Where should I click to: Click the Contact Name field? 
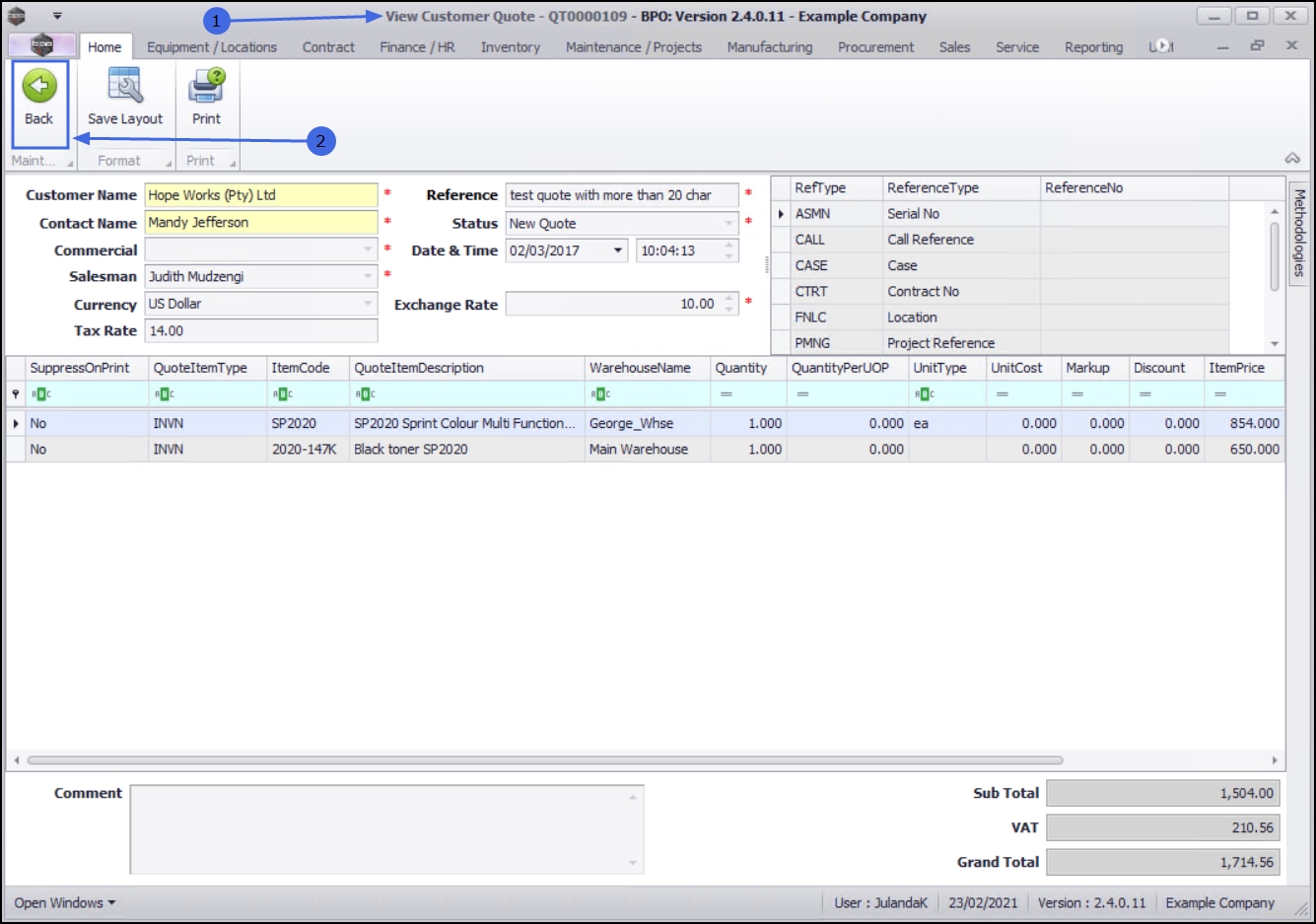(261, 223)
